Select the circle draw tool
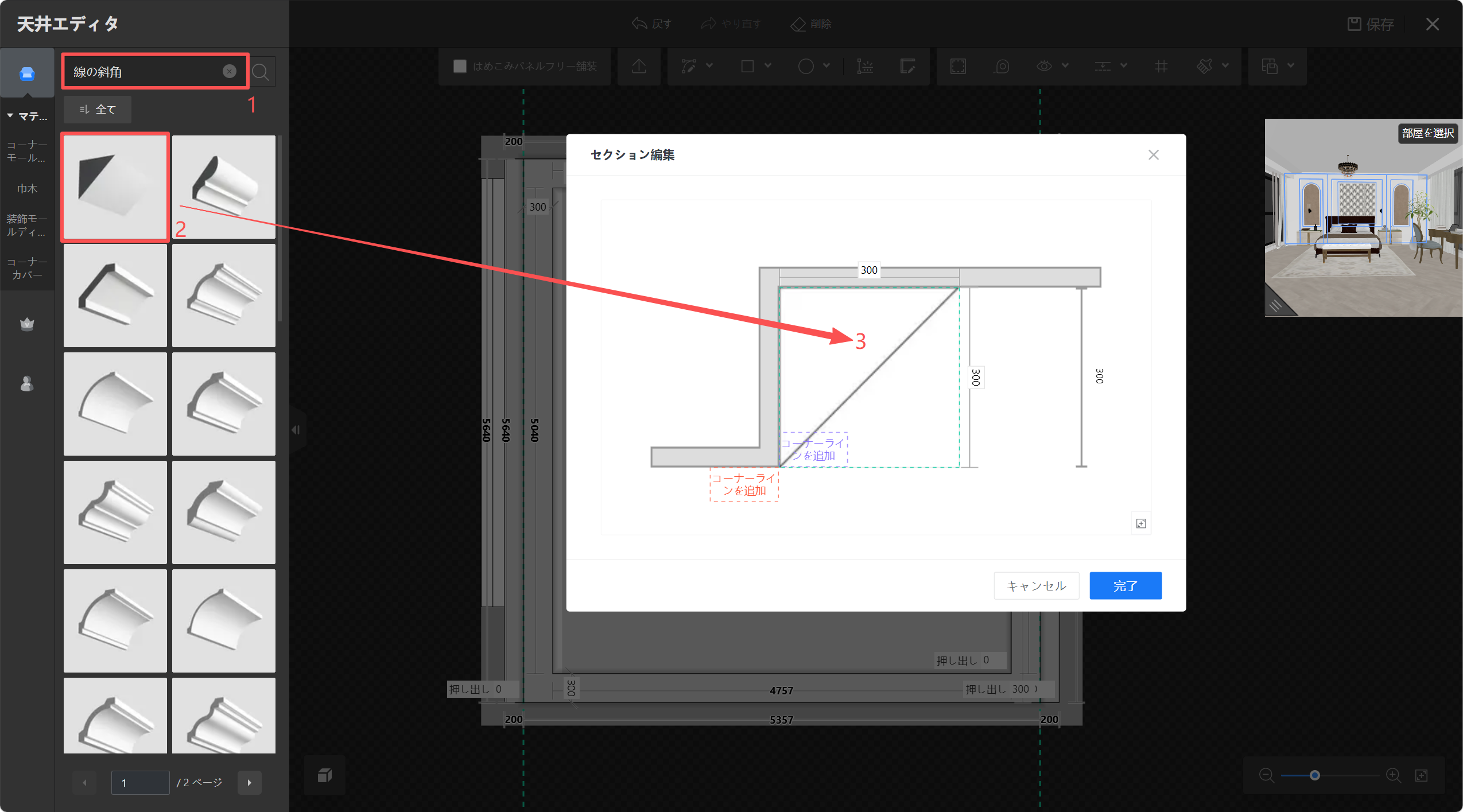Image resolution: width=1463 pixels, height=812 pixels. 806,67
